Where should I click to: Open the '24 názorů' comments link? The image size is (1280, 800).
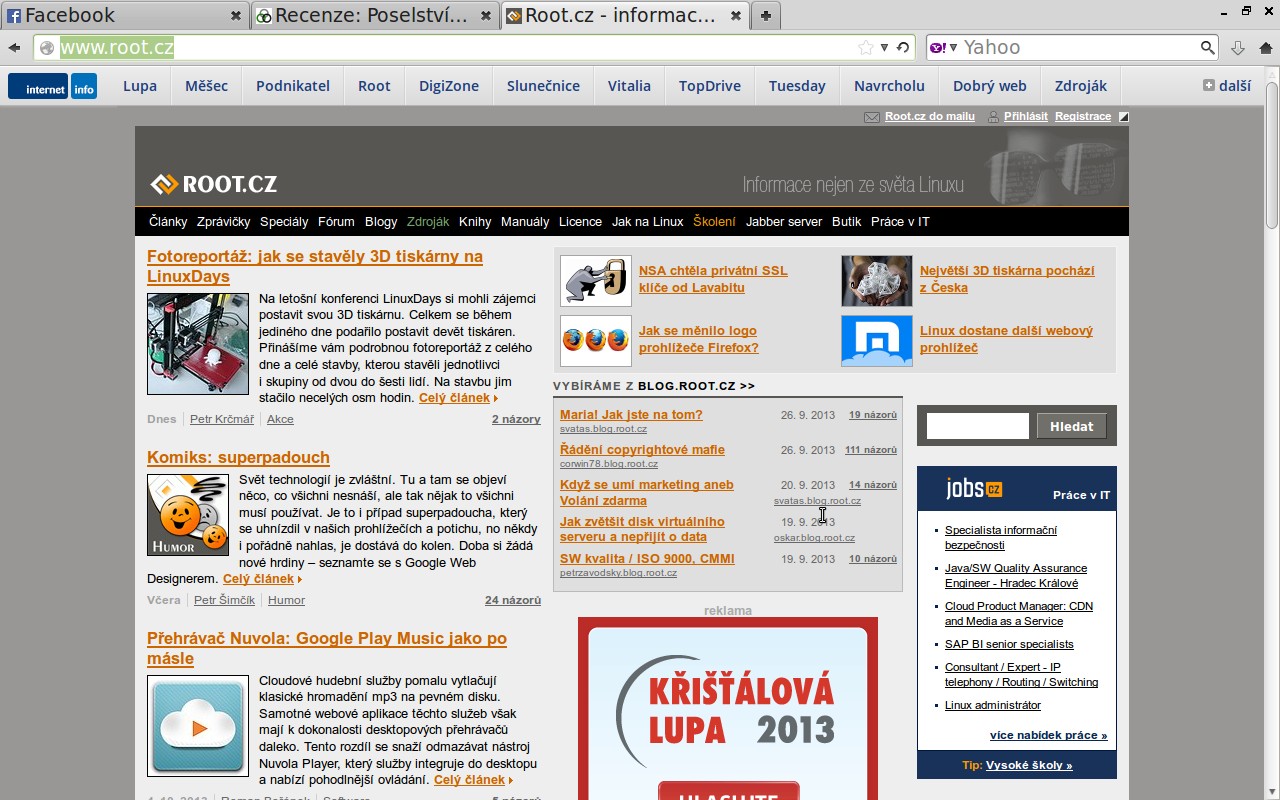513,600
